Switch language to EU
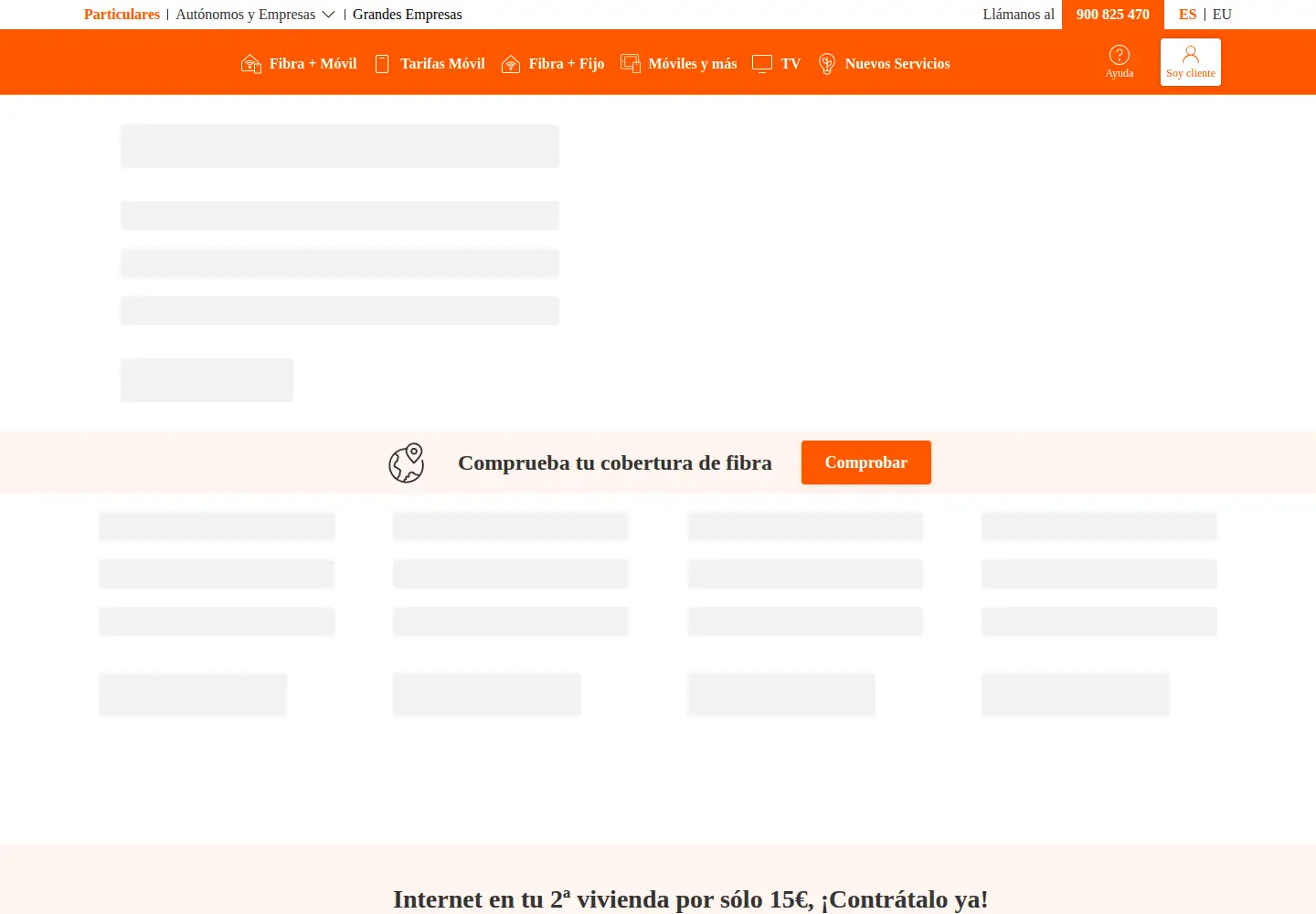1316x914 pixels. 1222,15
